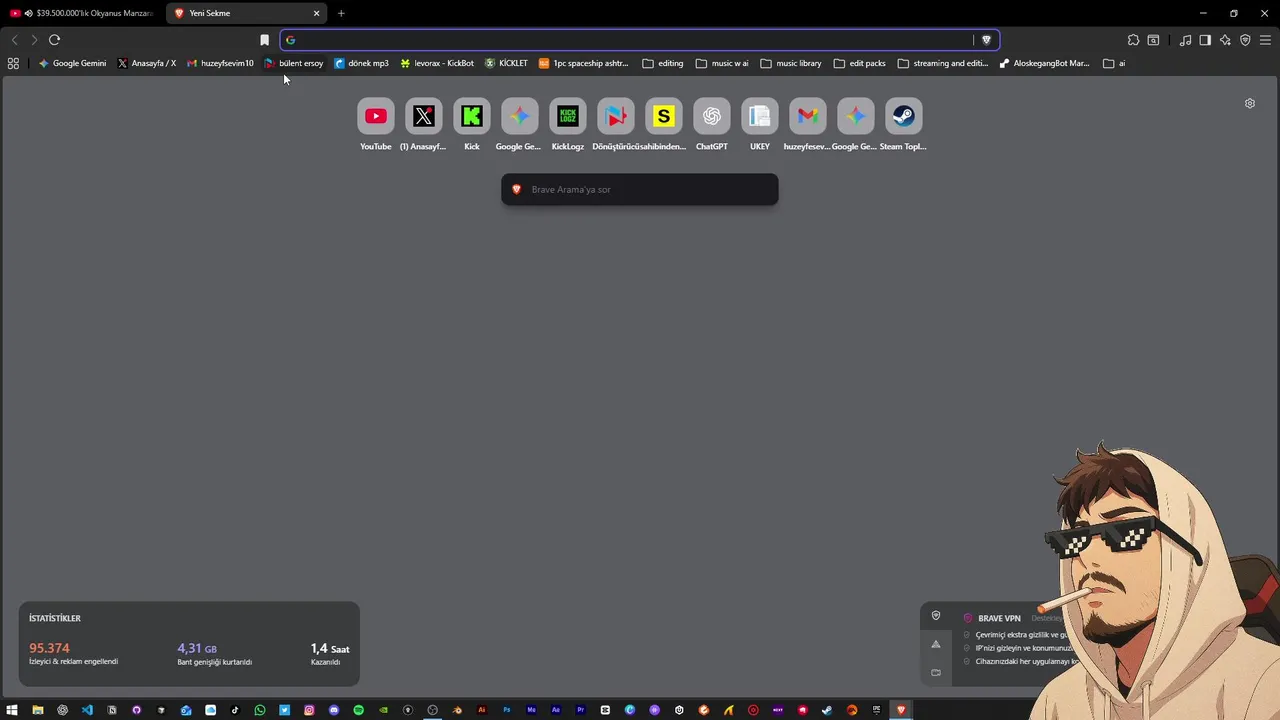Close the Yeni Sekme tab

(x=316, y=13)
